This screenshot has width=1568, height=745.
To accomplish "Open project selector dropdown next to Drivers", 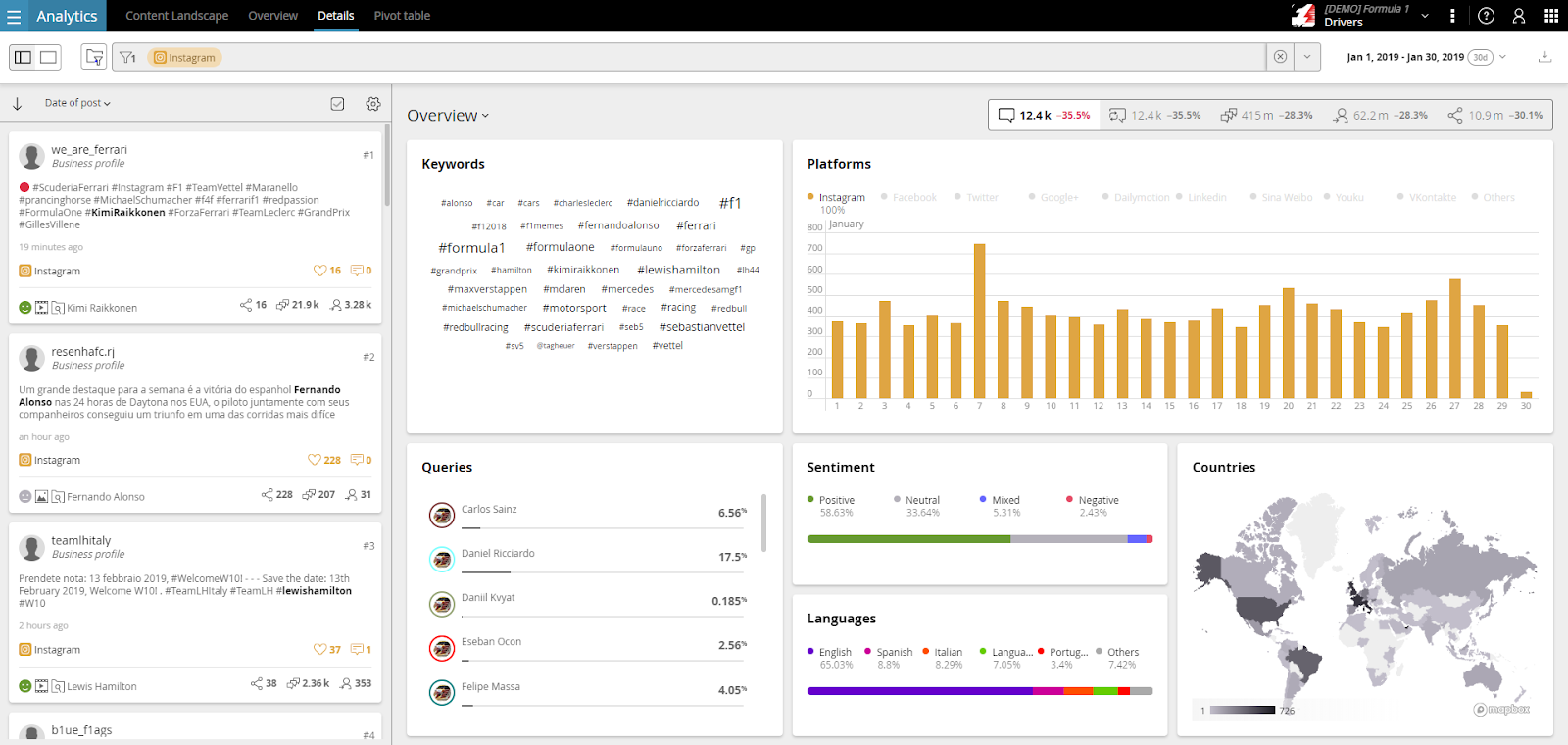I will point(1425,16).
